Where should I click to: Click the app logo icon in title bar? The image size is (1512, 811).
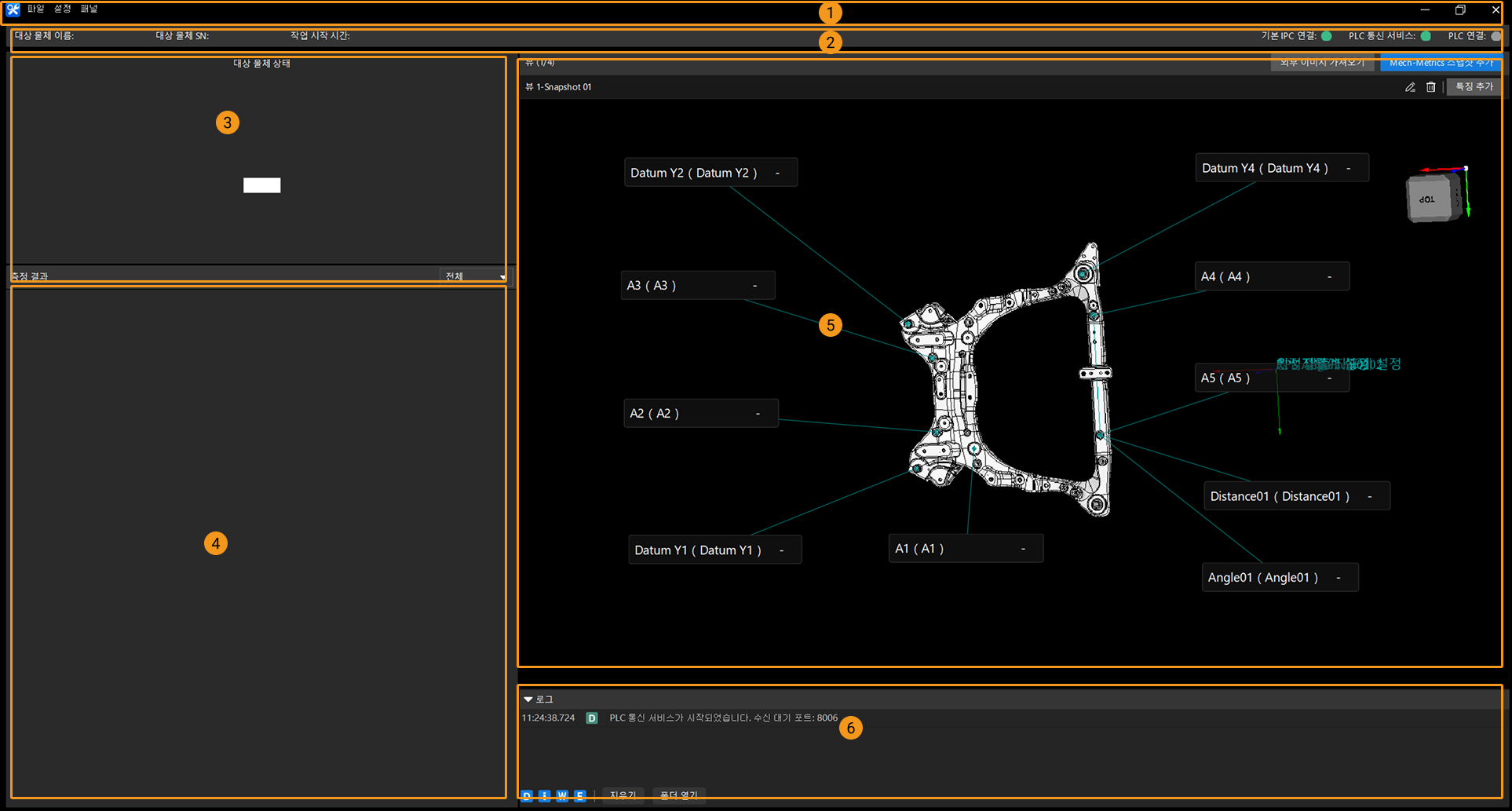[13, 9]
